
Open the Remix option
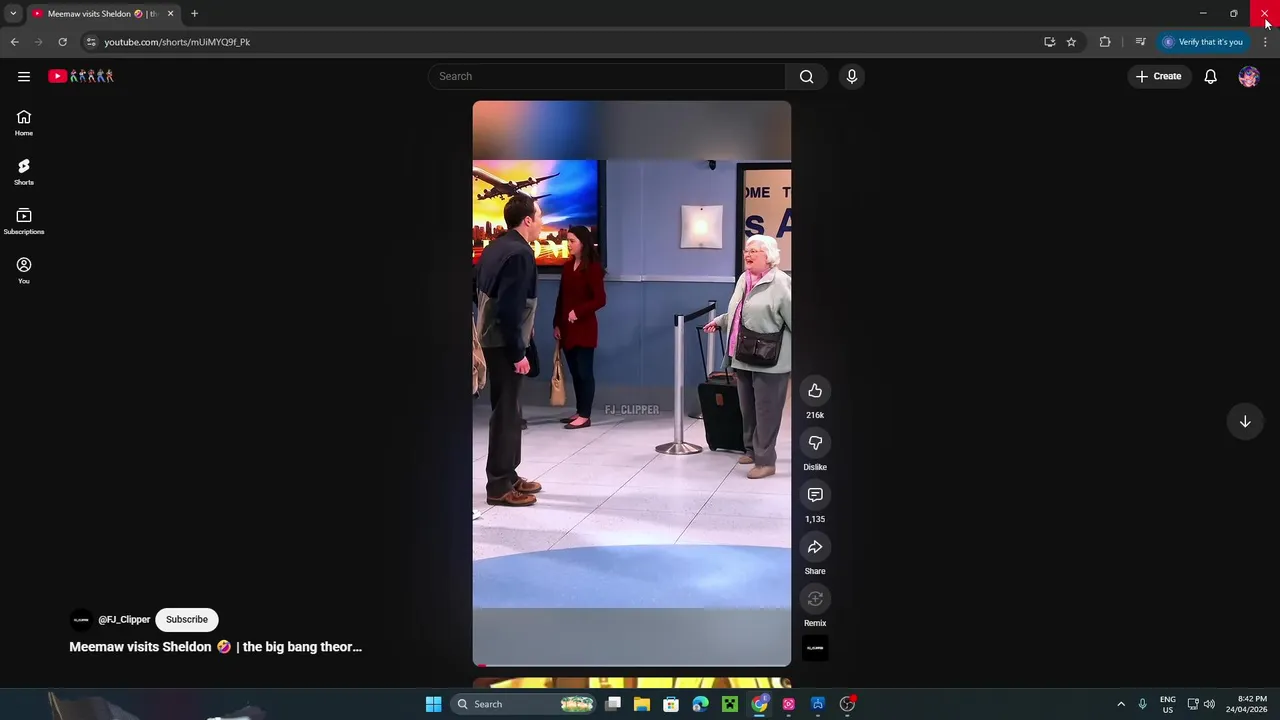click(815, 599)
